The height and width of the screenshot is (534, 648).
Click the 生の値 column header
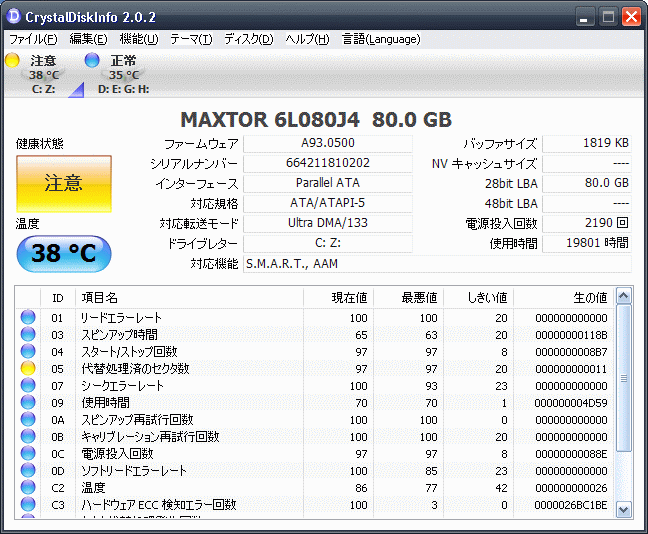tap(564, 298)
